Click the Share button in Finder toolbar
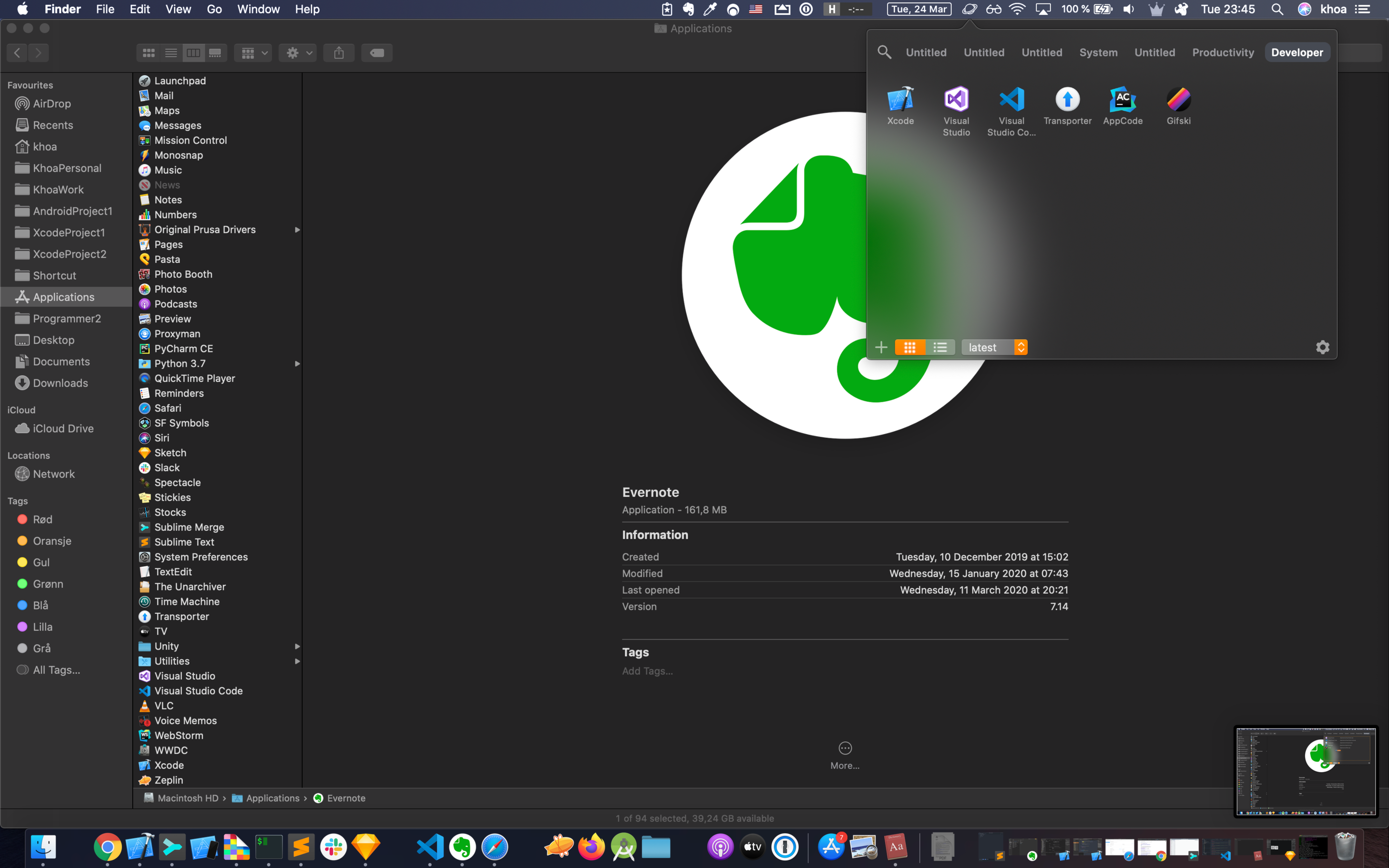Viewport: 1389px width, 868px height. pyautogui.click(x=339, y=53)
